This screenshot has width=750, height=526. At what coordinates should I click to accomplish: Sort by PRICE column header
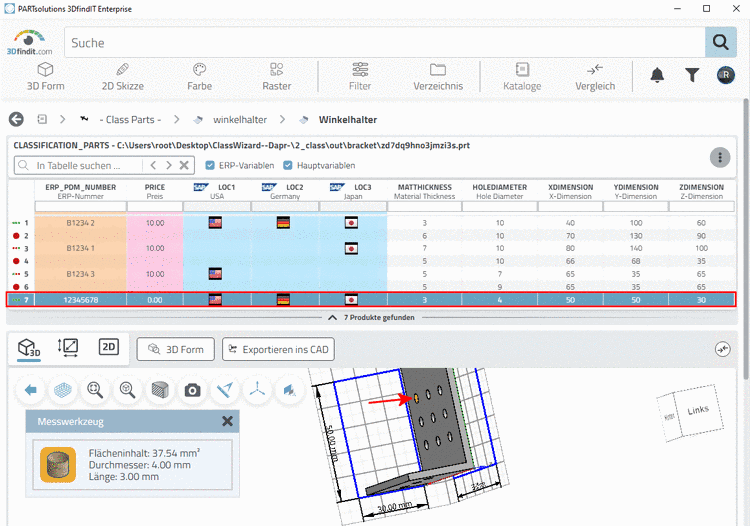pos(154,191)
